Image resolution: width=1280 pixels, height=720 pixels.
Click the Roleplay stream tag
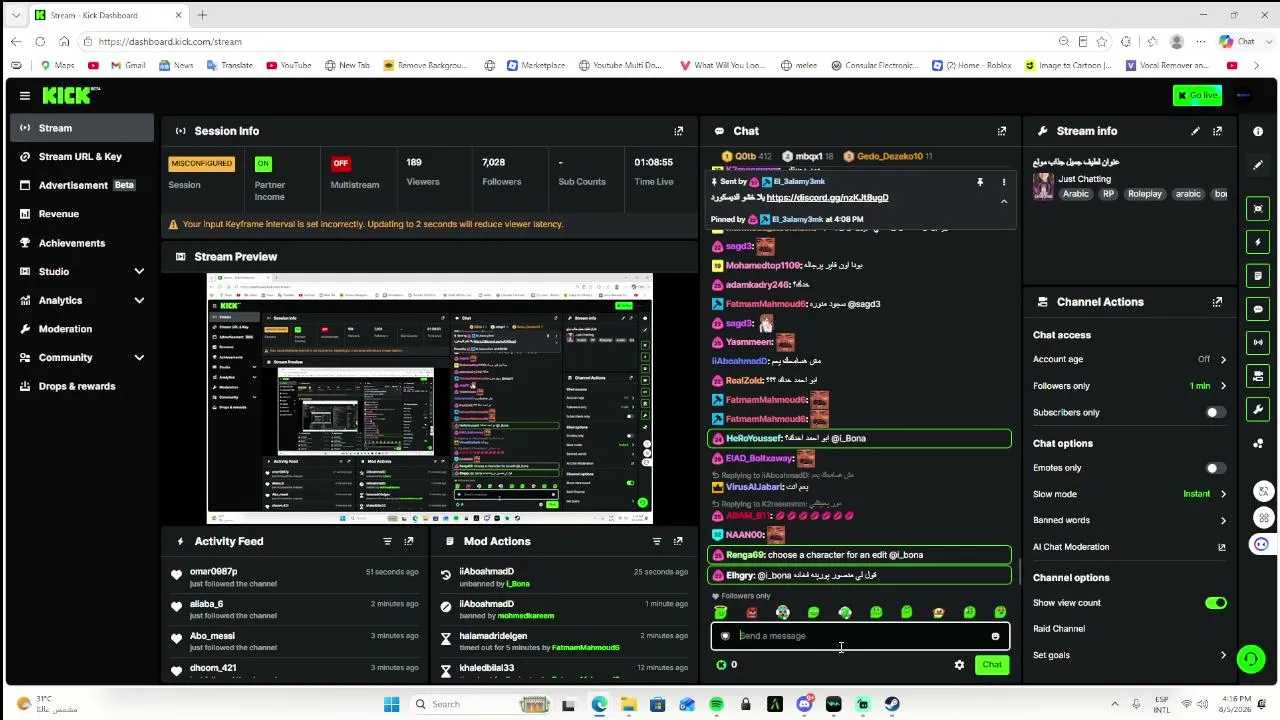(x=1145, y=194)
